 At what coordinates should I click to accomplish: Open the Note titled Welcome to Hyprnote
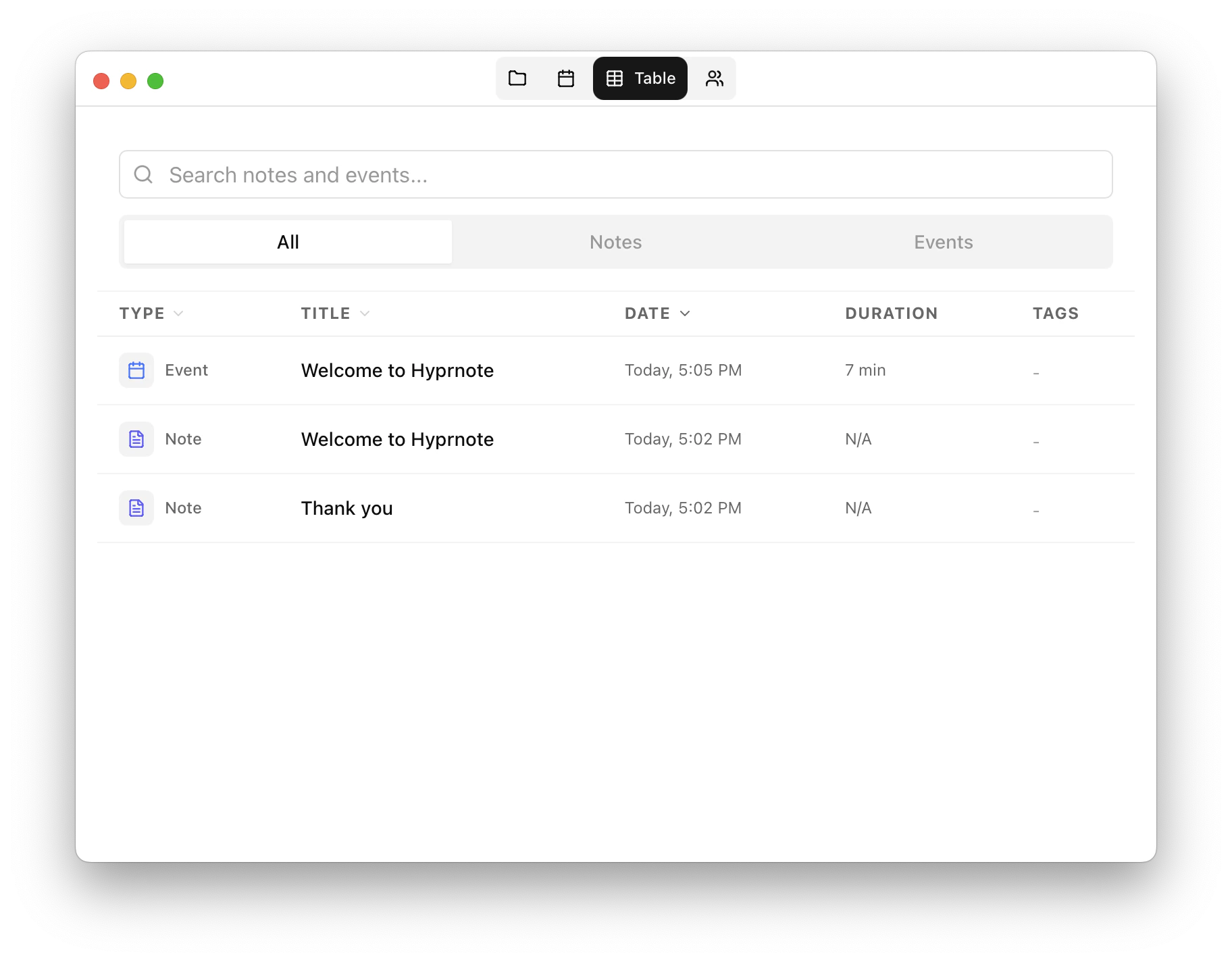[397, 439]
